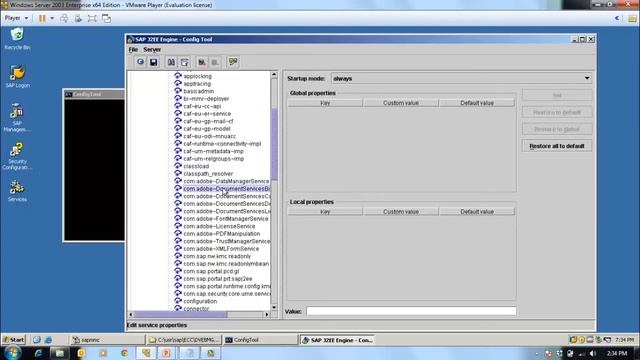The height and width of the screenshot is (360, 640).
Task: Select the bi-mmr-deployer service
Action: pos(206,98)
